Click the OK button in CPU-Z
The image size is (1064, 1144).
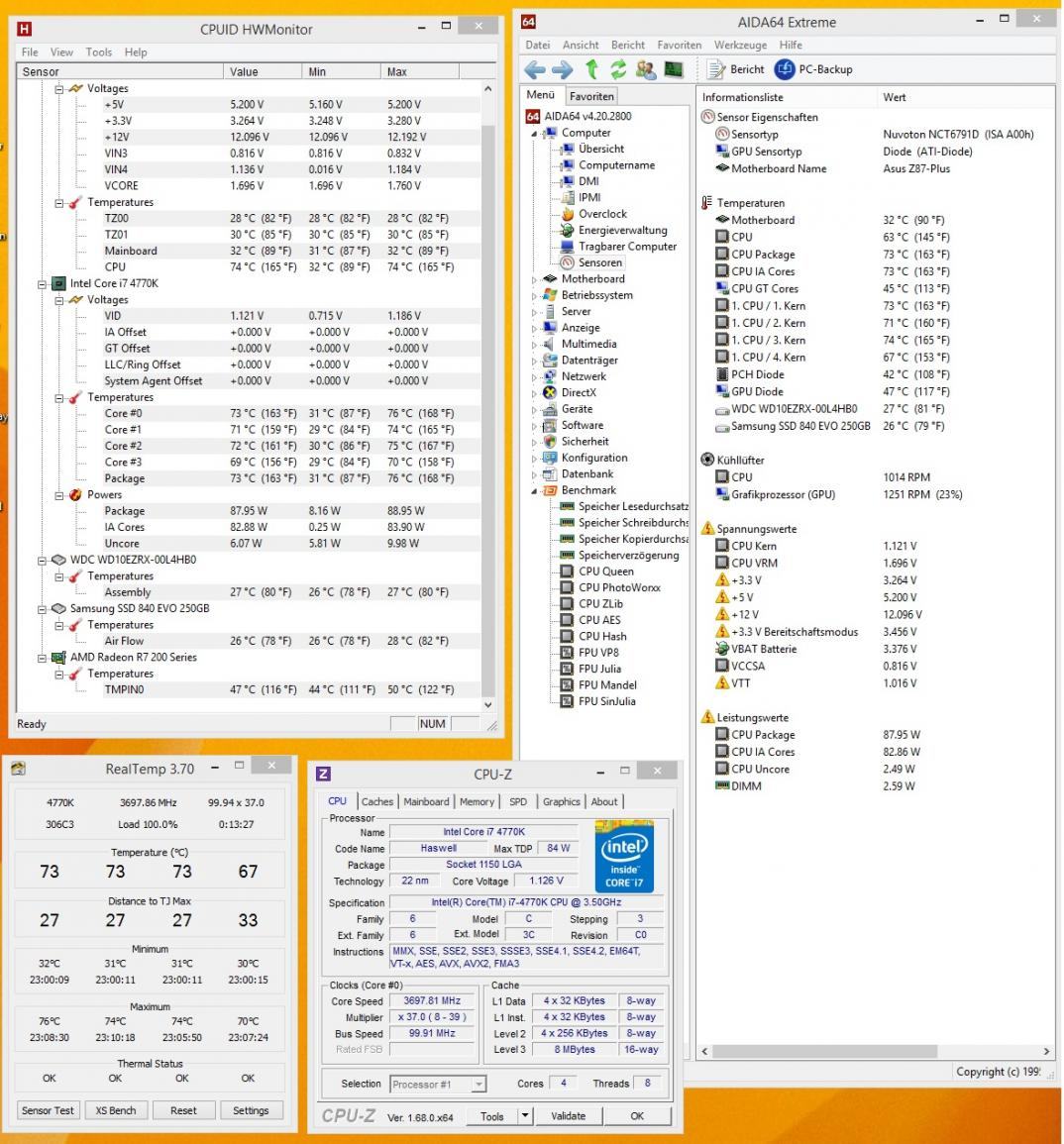637,1115
